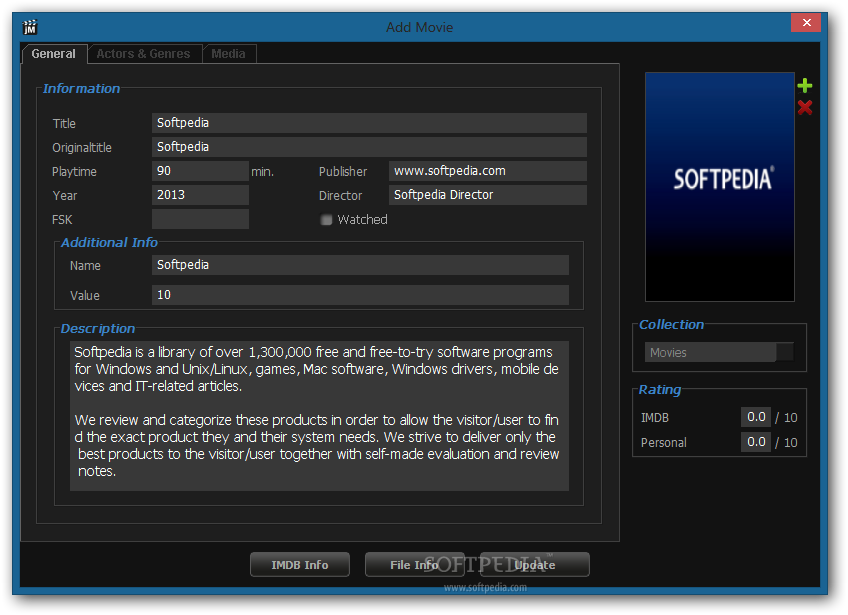This screenshot has height=615, width=848.
Task: Click the Additional Info Name field
Action: click(x=360, y=265)
